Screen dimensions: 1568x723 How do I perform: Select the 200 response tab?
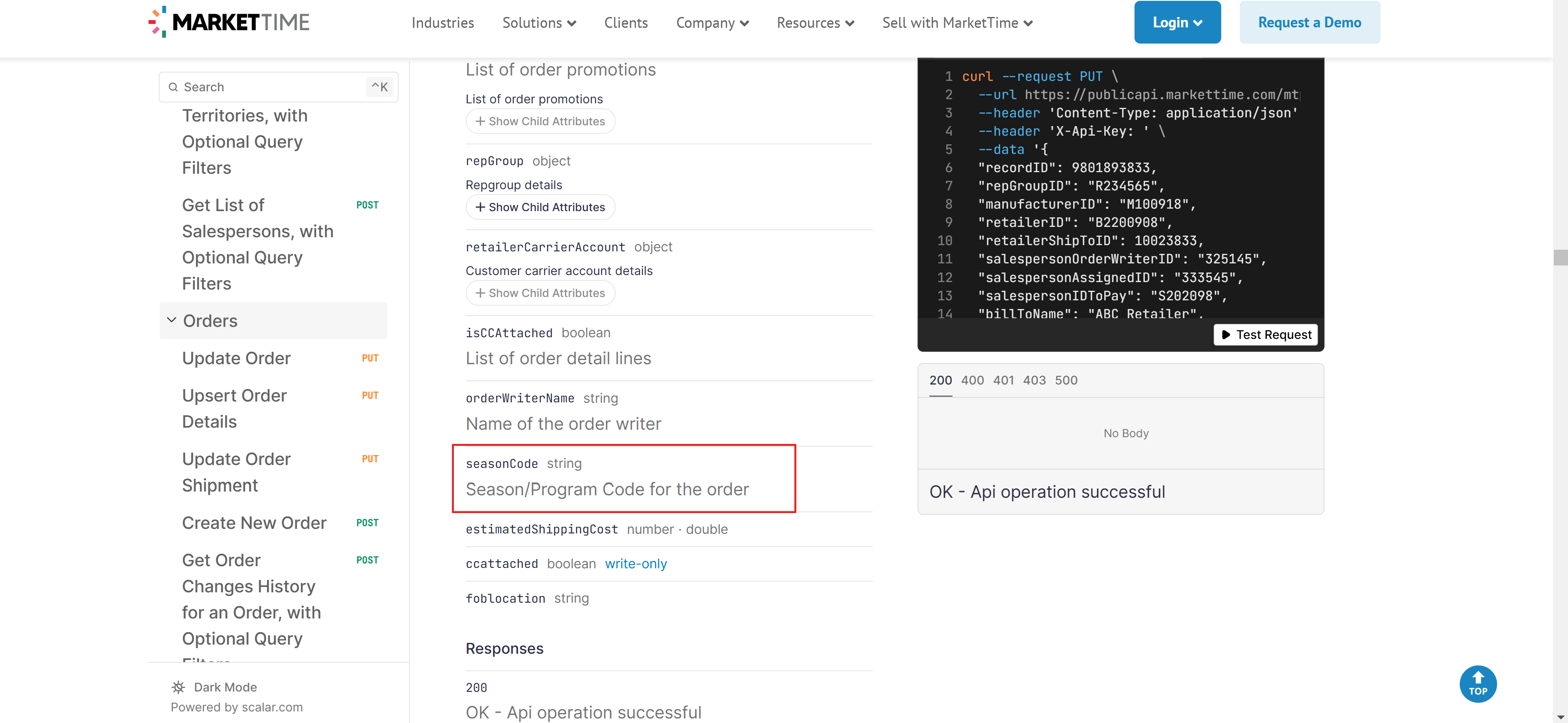click(940, 380)
